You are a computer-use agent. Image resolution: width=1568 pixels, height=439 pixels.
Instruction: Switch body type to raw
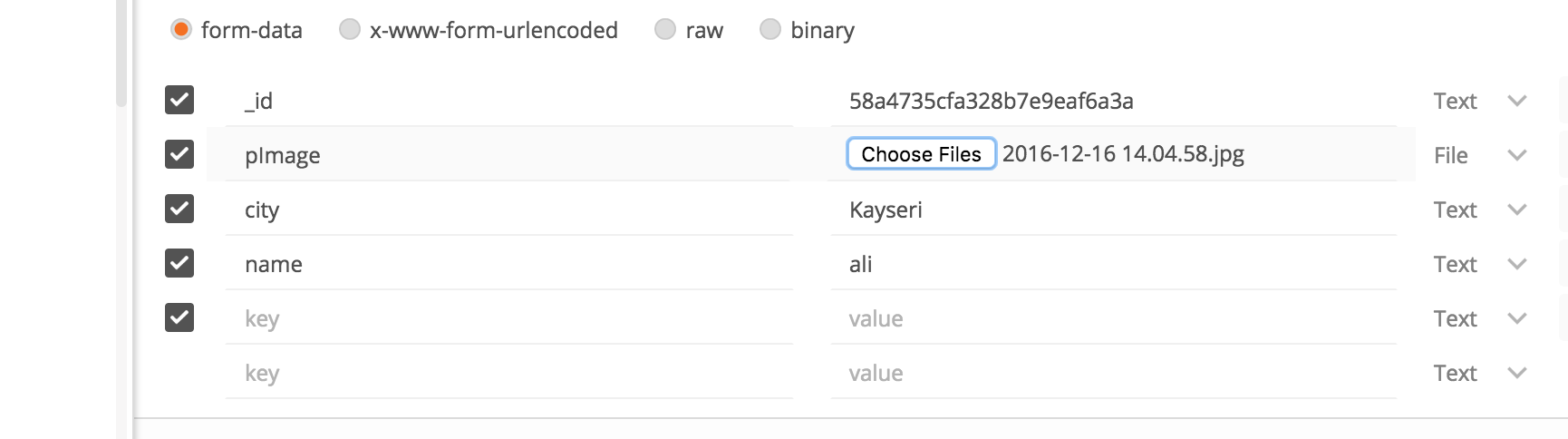665,30
